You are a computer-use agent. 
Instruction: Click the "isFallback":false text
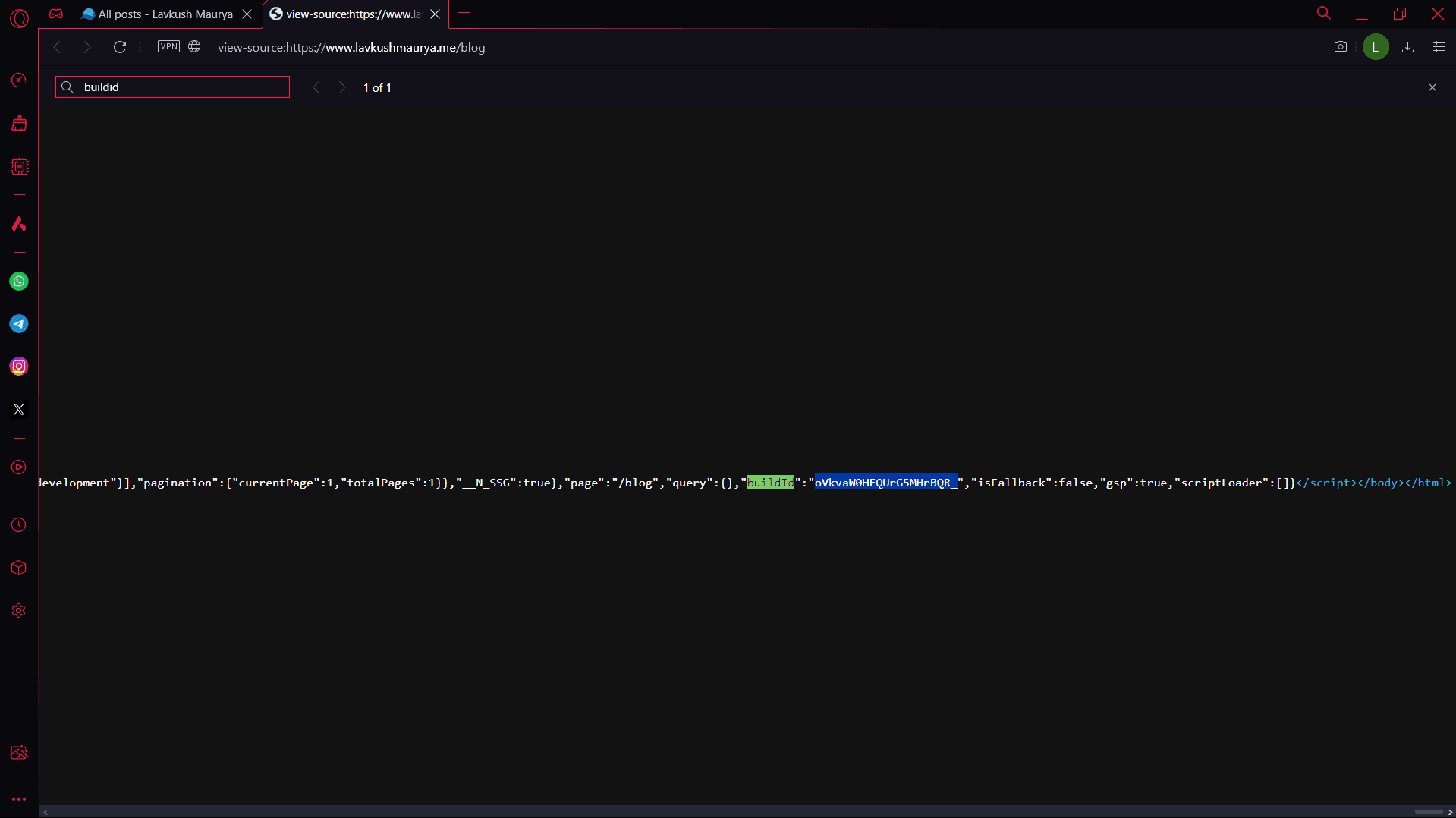tap(1032, 483)
